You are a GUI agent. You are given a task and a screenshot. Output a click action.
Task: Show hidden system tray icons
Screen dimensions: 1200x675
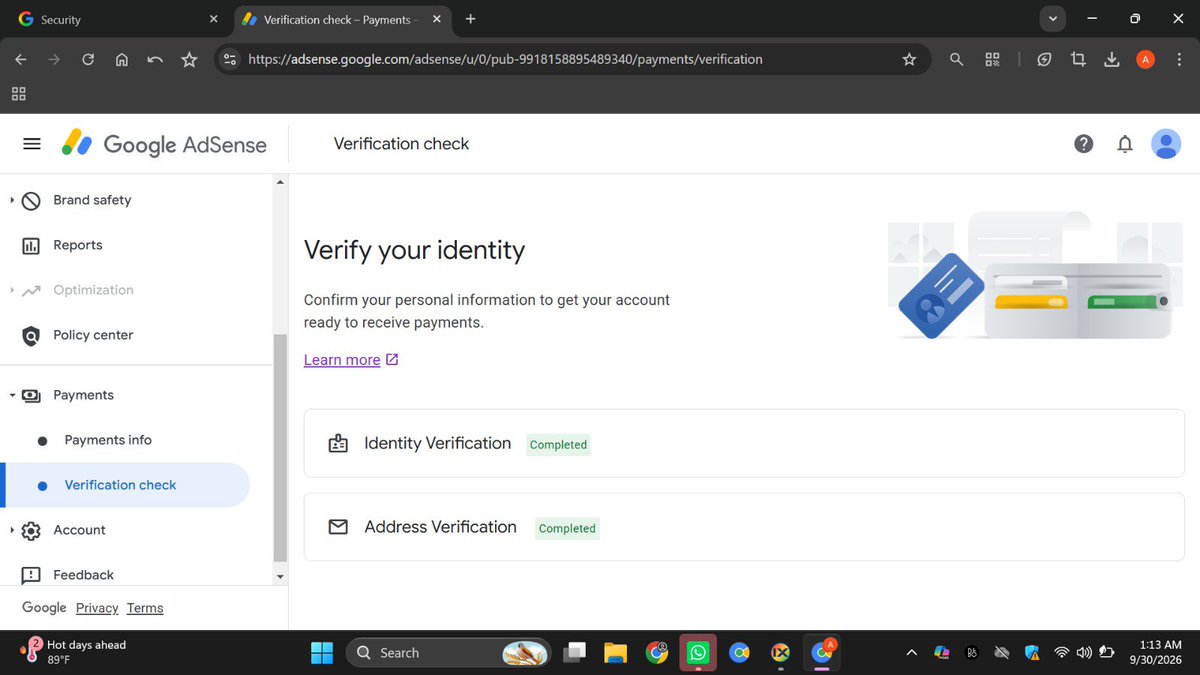(911, 653)
